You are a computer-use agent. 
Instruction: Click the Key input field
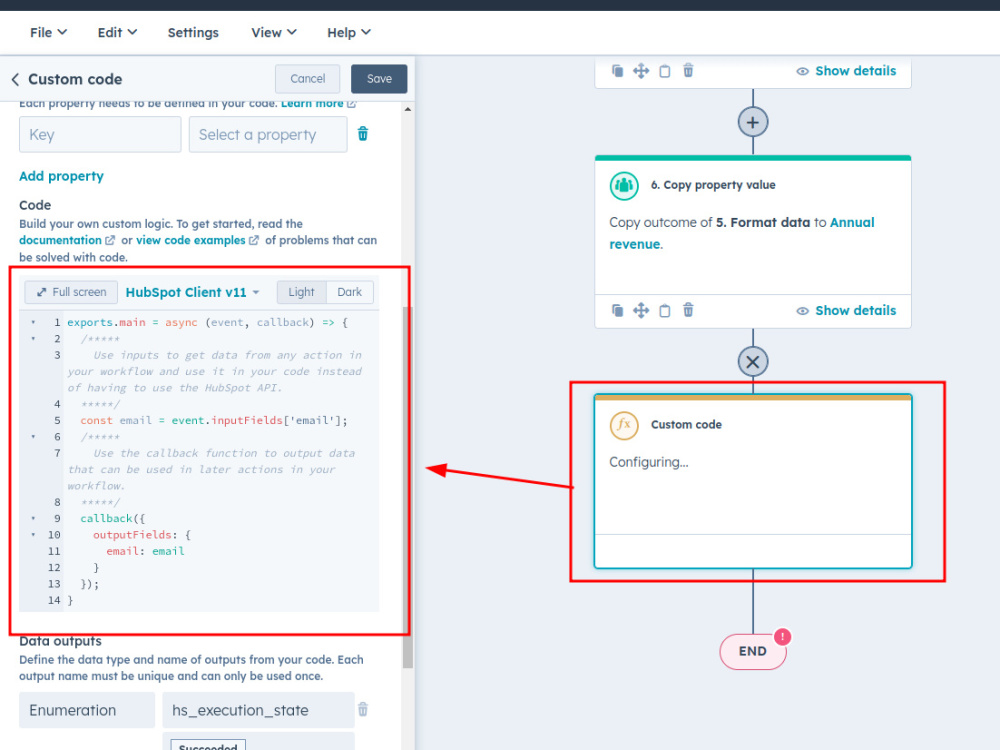(x=100, y=134)
